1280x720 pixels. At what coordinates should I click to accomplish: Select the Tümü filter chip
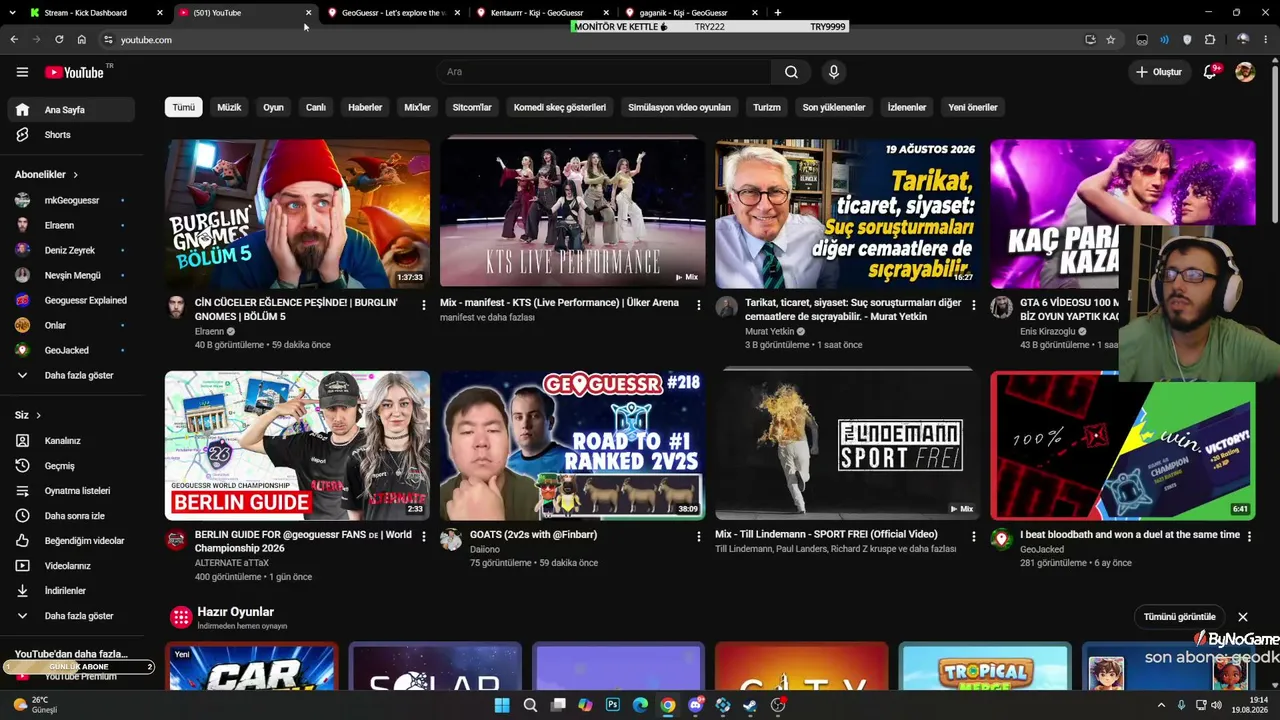(x=184, y=107)
